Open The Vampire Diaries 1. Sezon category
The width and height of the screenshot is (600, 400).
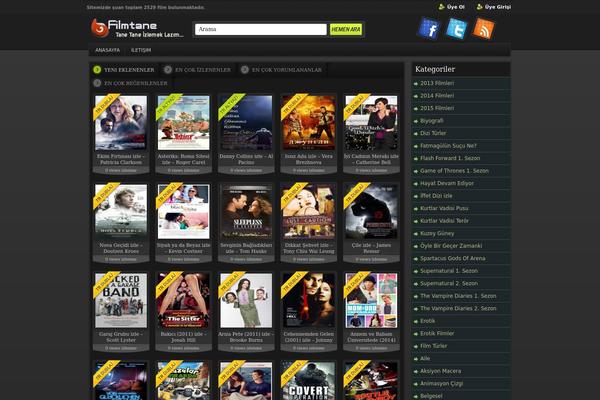[x=458, y=296]
